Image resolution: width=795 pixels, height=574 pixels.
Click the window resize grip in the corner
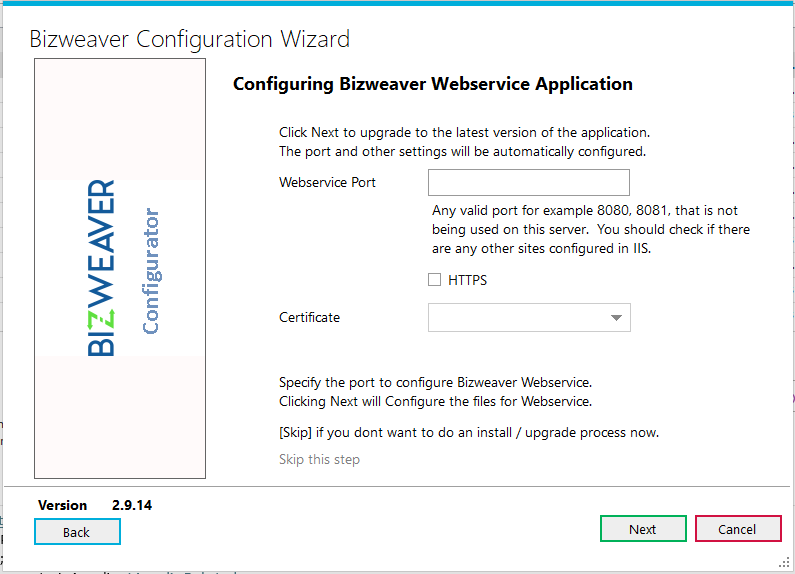click(785, 562)
